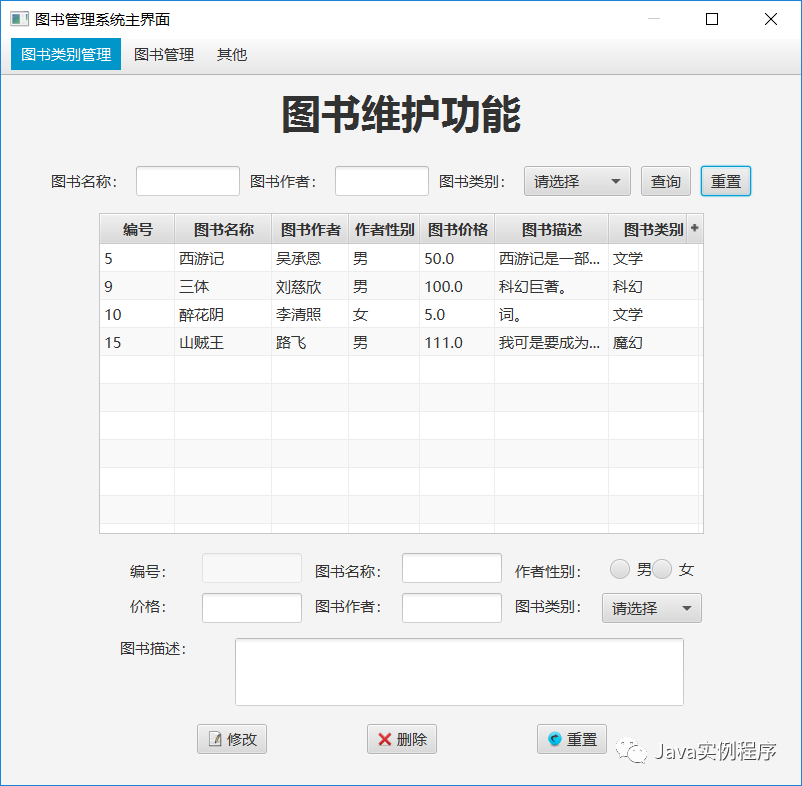Focus the 价格 input field

tap(252, 608)
